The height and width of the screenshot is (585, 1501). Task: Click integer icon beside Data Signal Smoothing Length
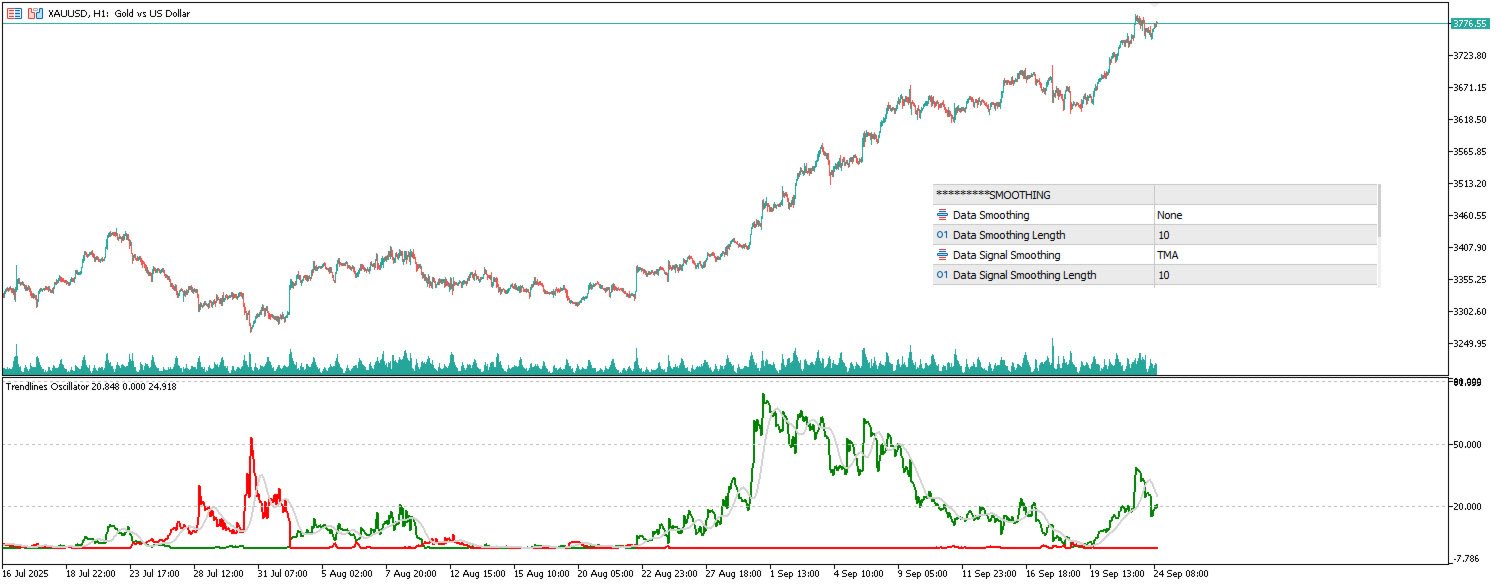coord(942,275)
